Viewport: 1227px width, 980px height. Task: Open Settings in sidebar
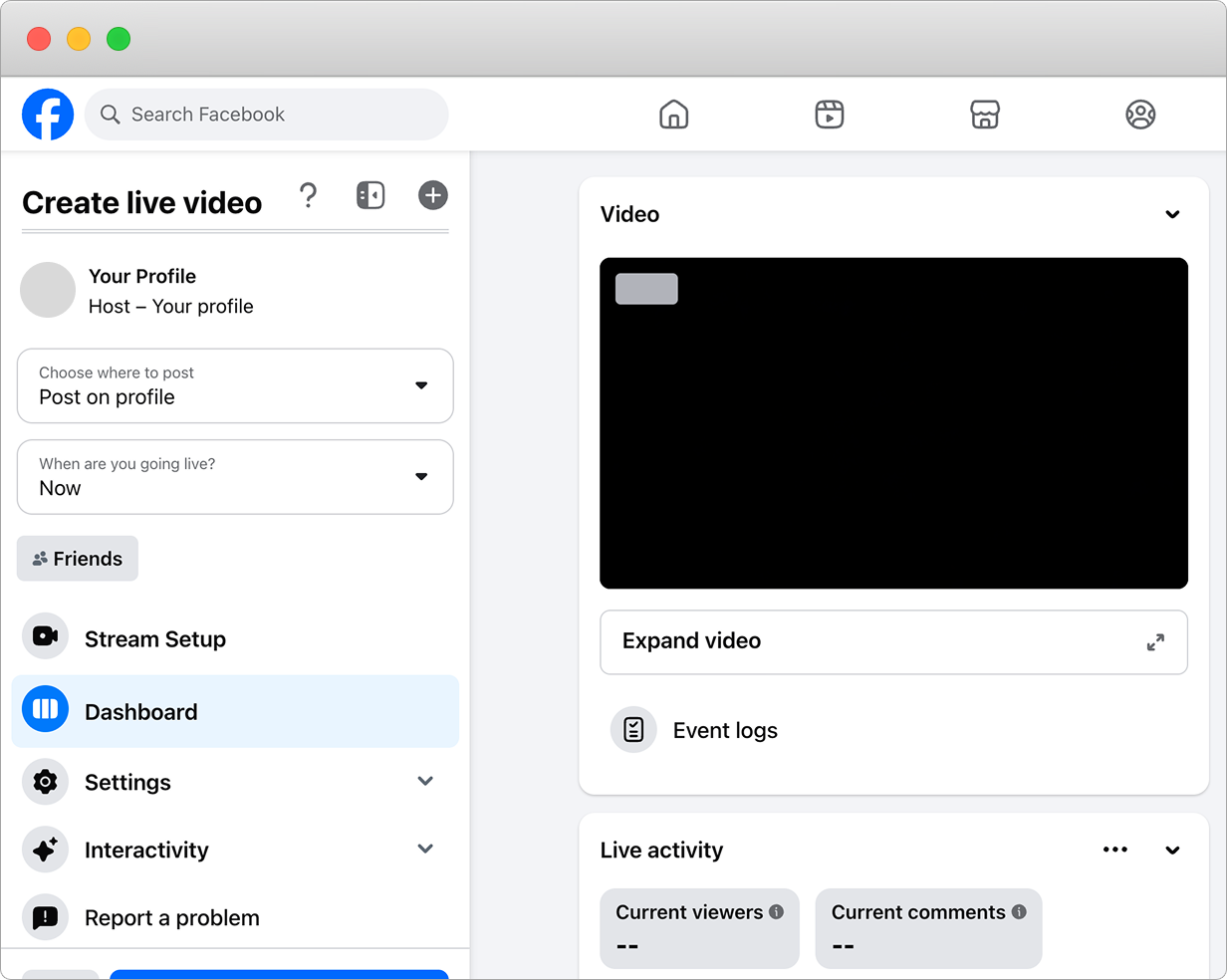(235, 782)
